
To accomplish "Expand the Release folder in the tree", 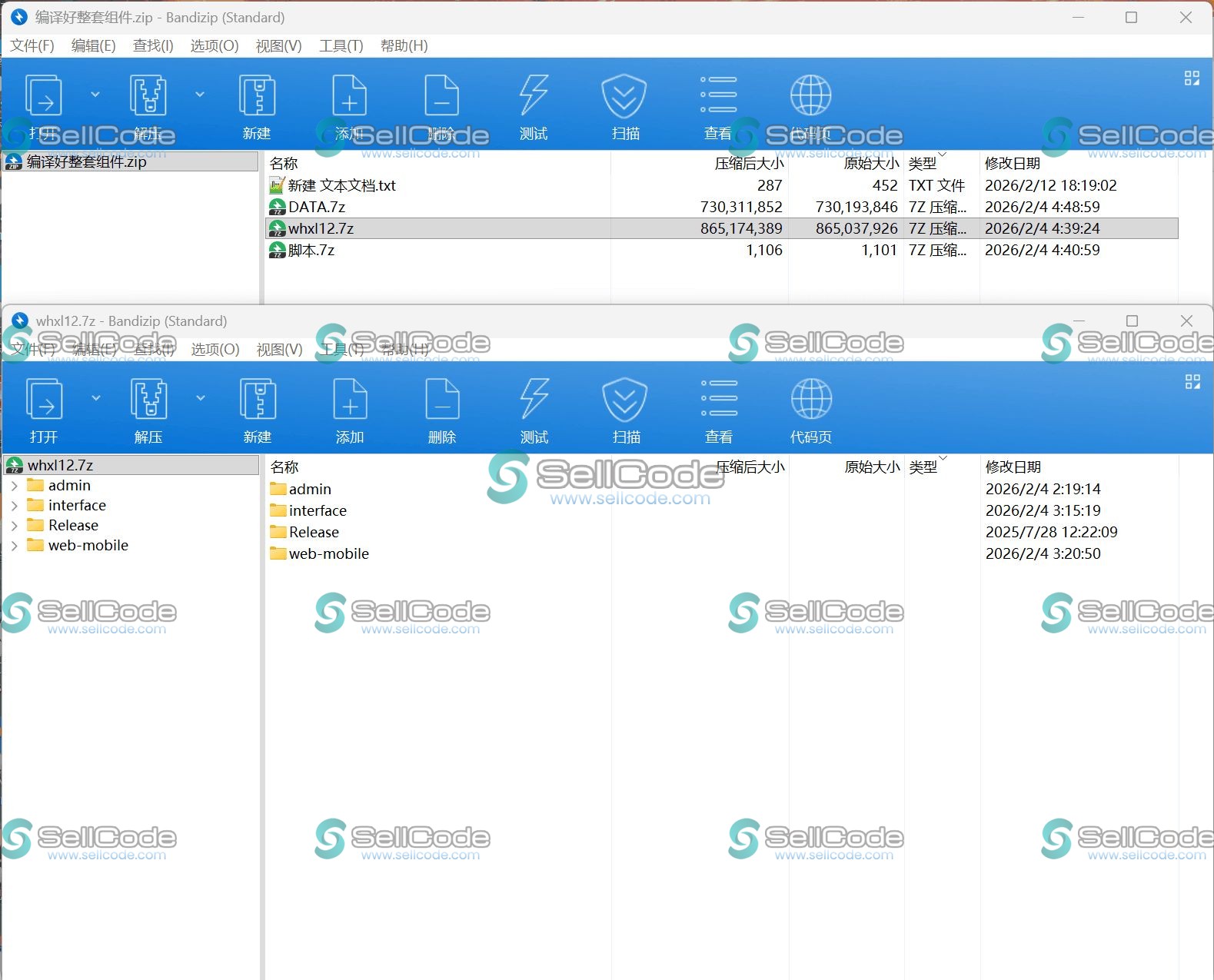I will click(x=14, y=526).
